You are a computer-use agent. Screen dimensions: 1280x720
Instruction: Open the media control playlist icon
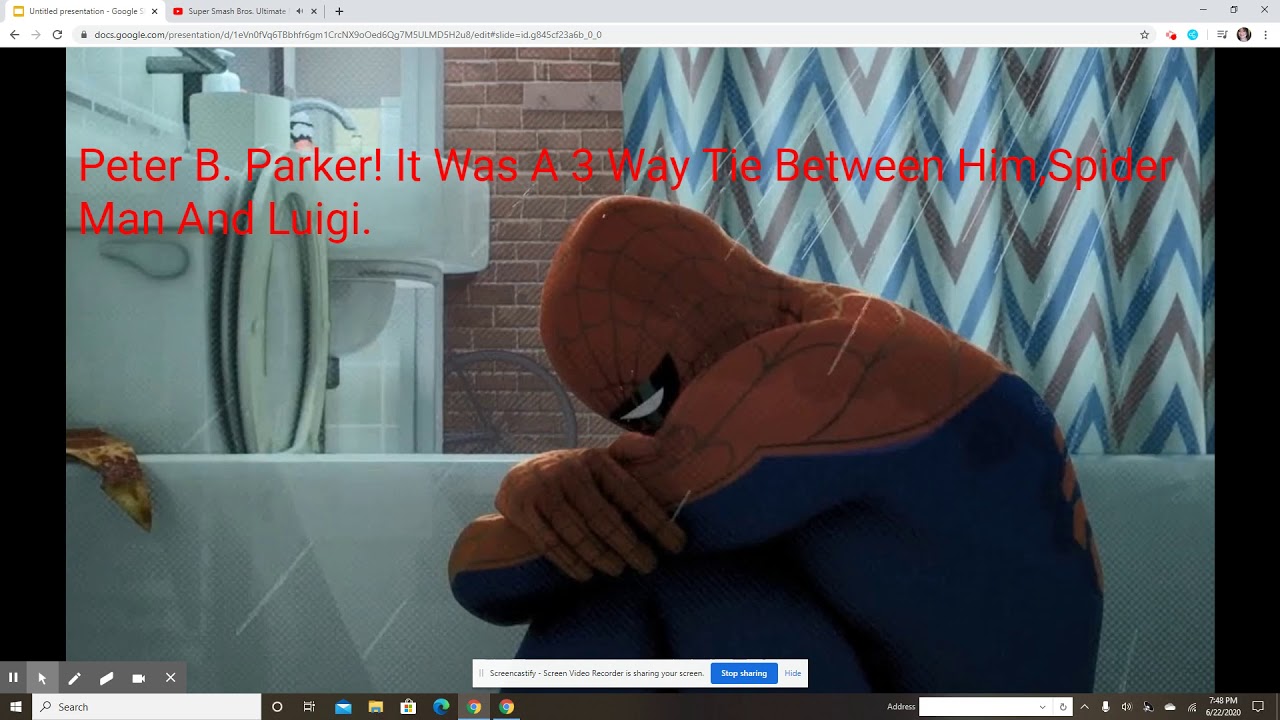point(1222,34)
